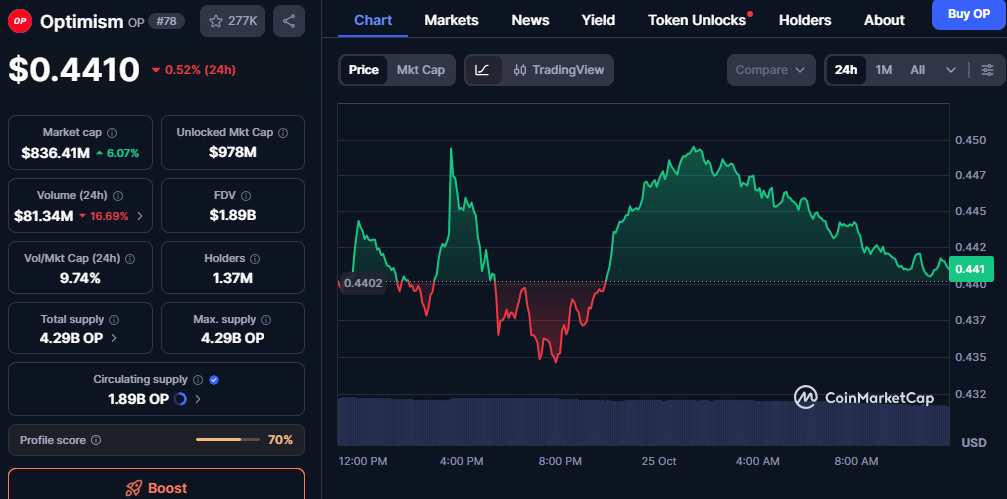The image size is (1007, 499).
Task: Go to Token Unlocks tab
Action: point(697,20)
